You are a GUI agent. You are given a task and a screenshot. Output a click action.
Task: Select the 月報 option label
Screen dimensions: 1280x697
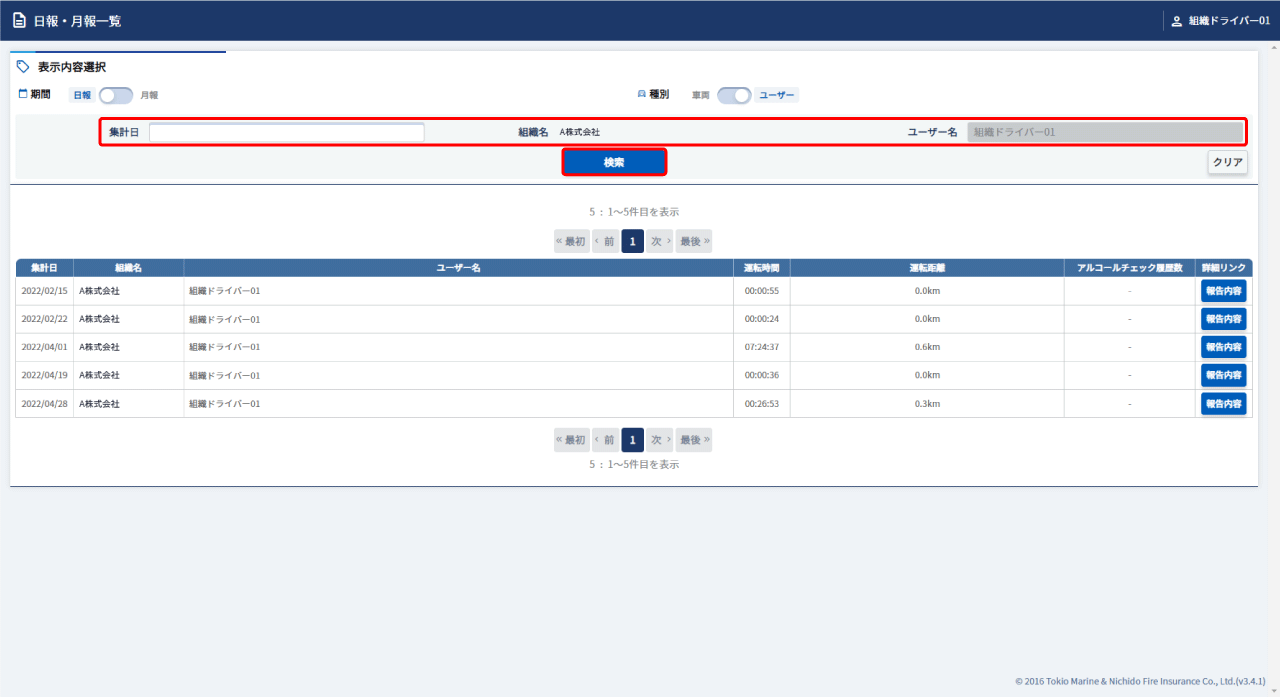click(149, 95)
